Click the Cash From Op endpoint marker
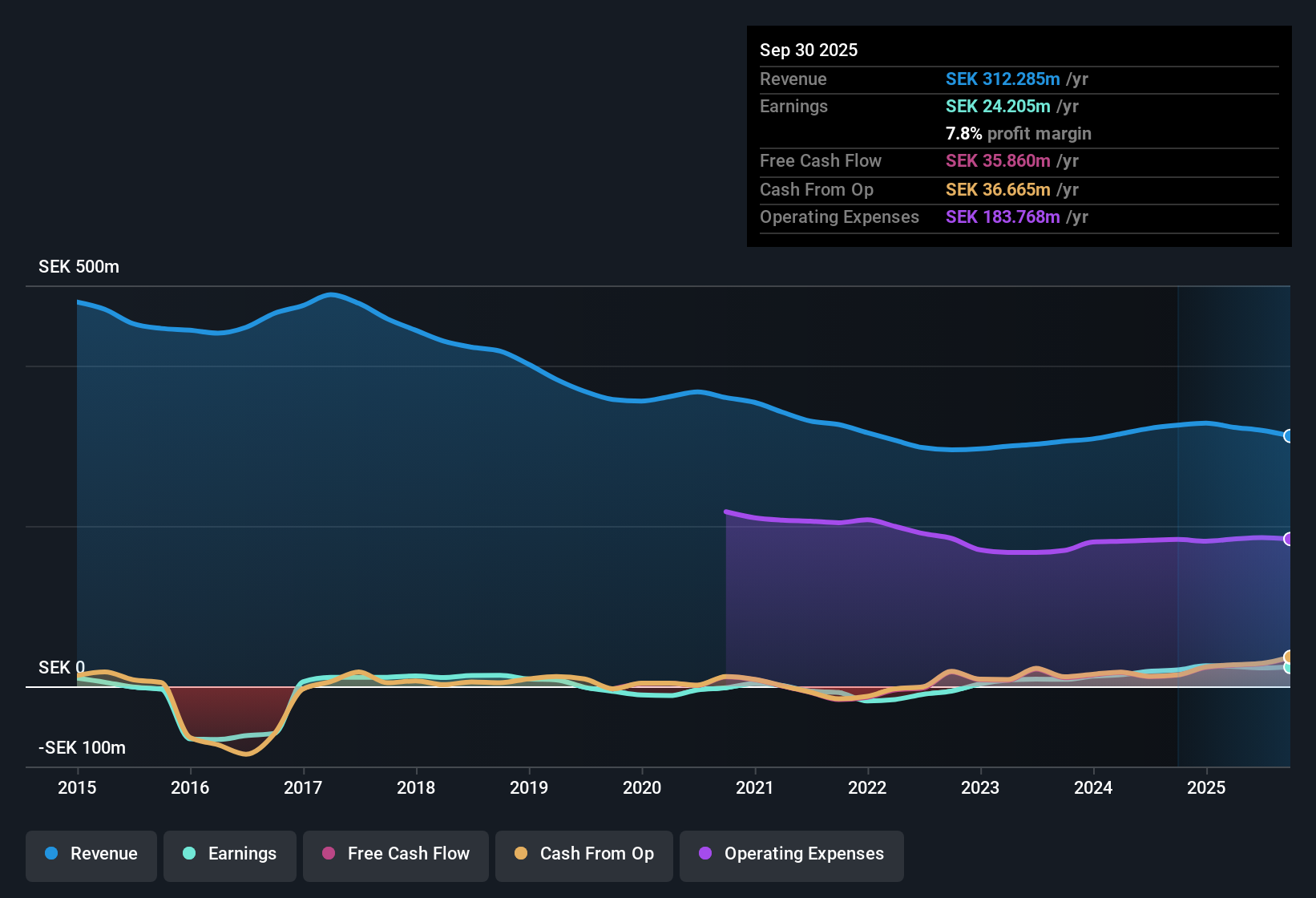 (1288, 656)
